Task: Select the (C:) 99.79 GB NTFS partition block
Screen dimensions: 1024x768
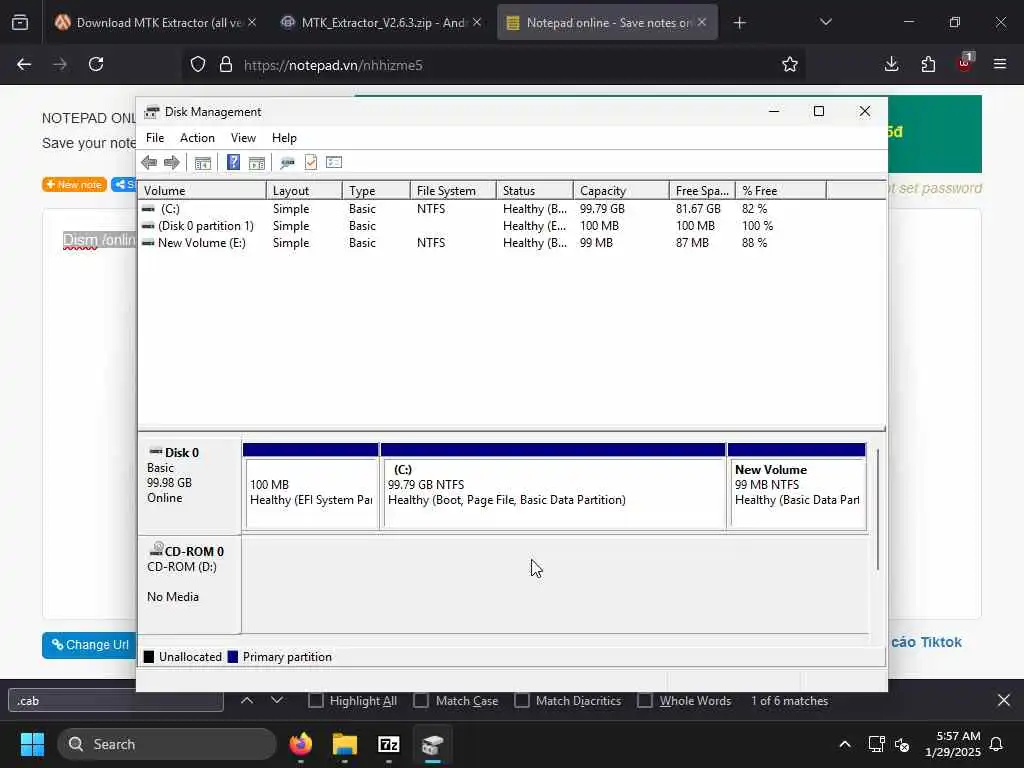Action: (x=553, y=487)
